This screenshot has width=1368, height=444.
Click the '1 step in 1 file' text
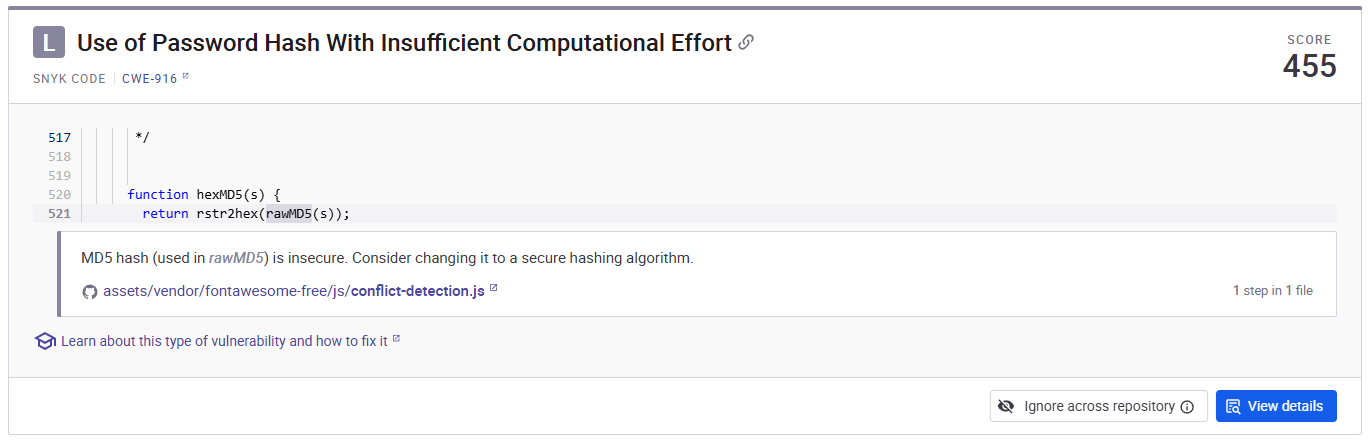pos(1272,291)
